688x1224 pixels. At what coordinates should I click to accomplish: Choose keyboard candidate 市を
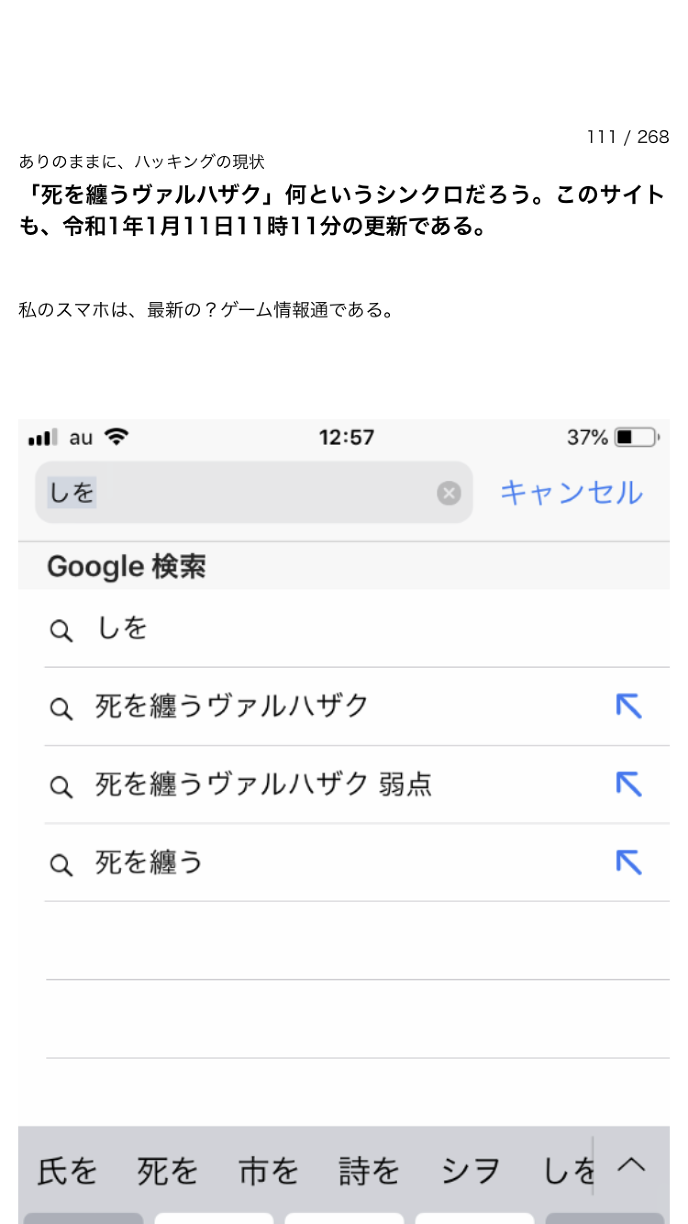[x=268, y=1171]
